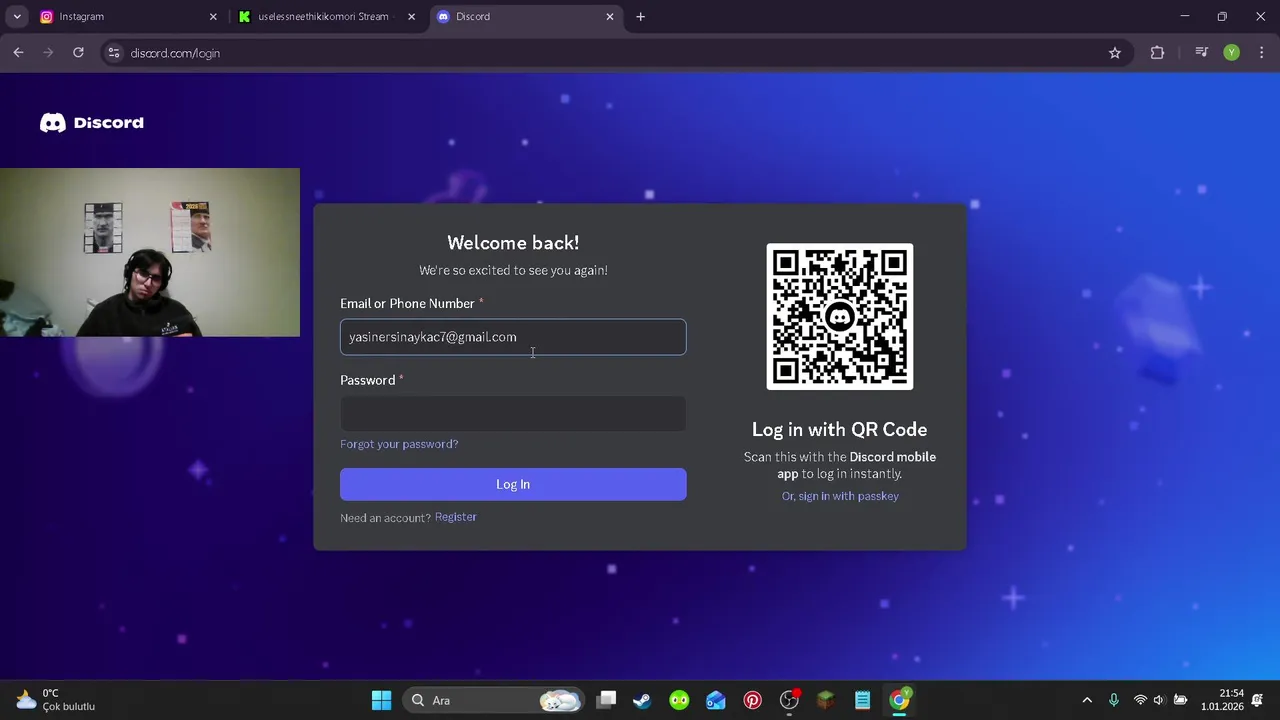Click the microphone tray icon

[1114, 700]
